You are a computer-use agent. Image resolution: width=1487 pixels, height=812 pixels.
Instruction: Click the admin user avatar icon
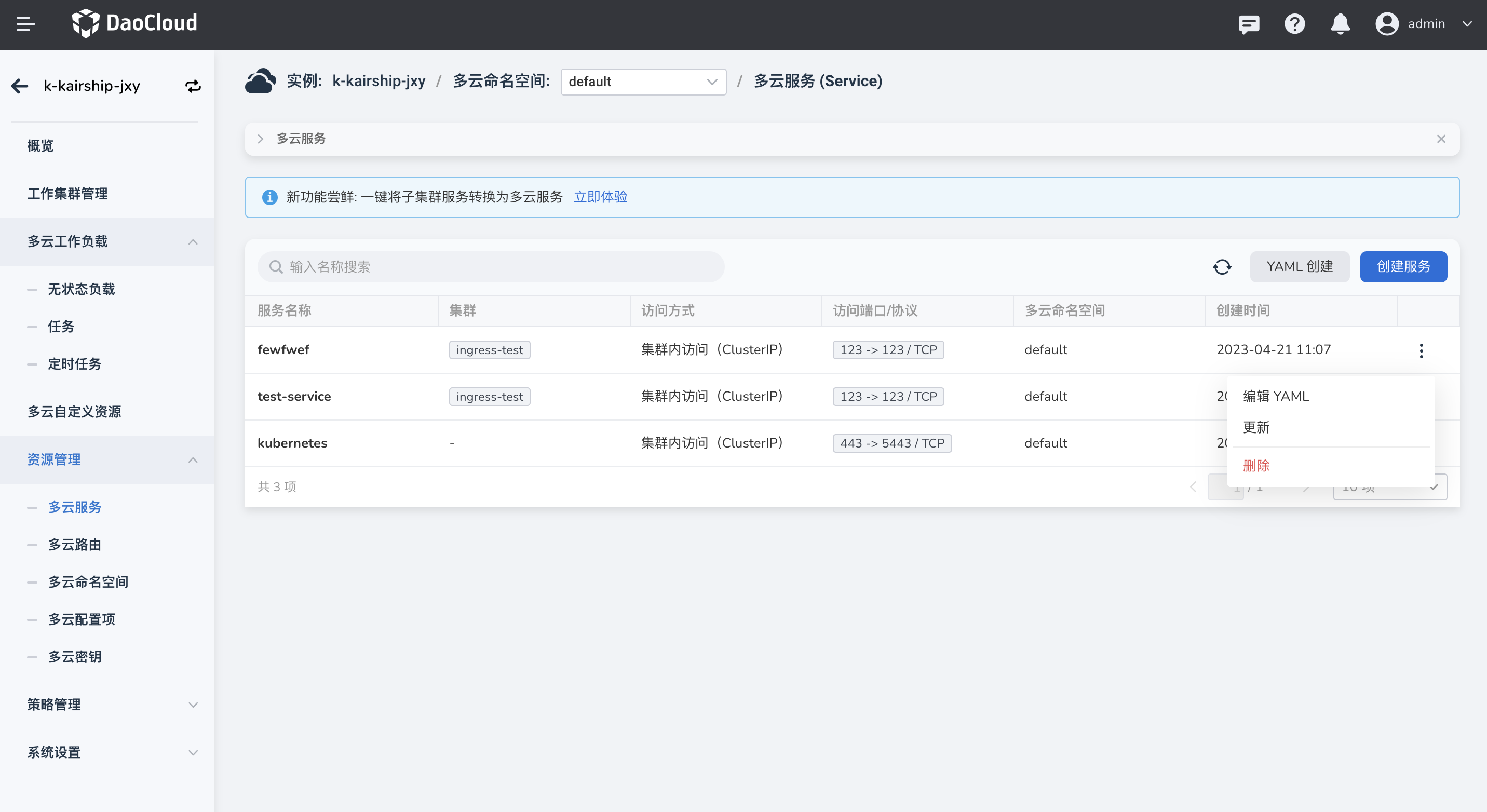(x=1387, y=24)
